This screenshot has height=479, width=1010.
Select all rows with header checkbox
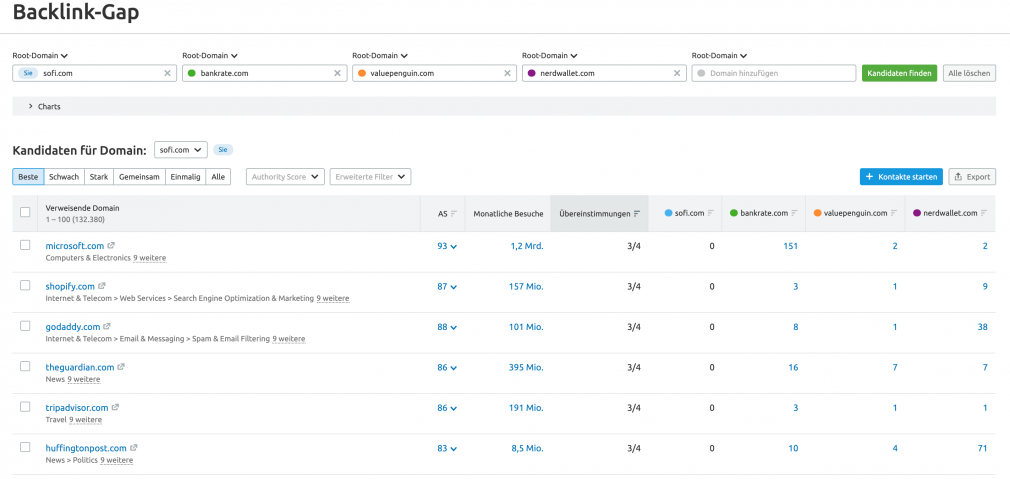(25, 212)
